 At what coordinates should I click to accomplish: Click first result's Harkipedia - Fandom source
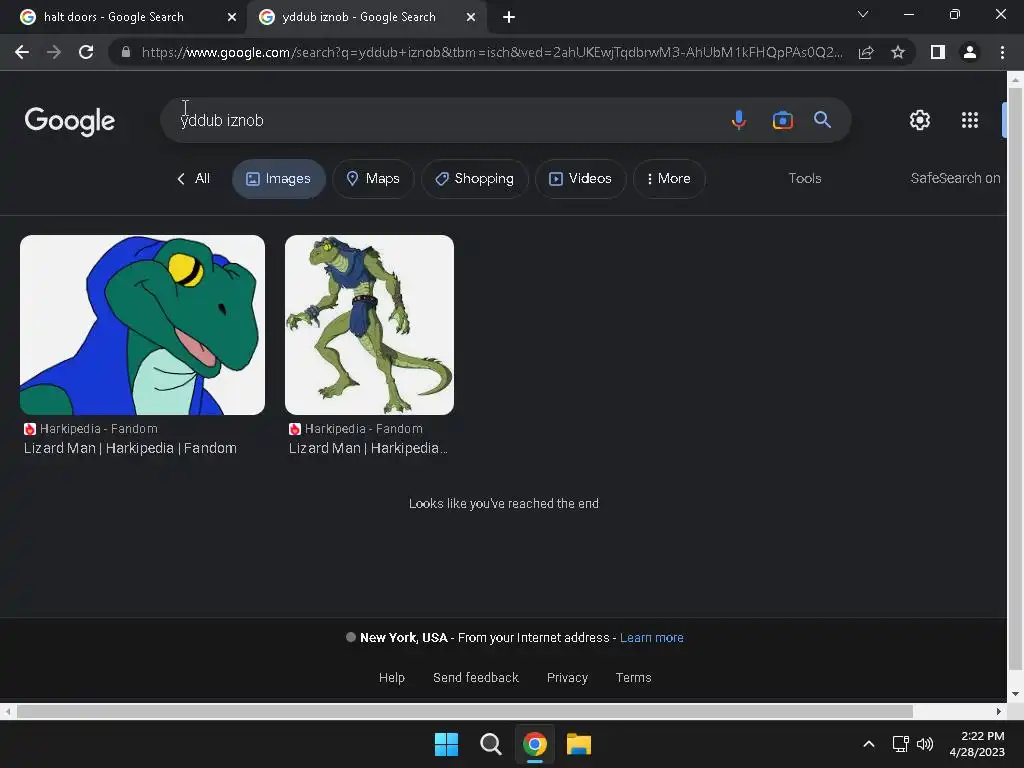coord(91,428)
